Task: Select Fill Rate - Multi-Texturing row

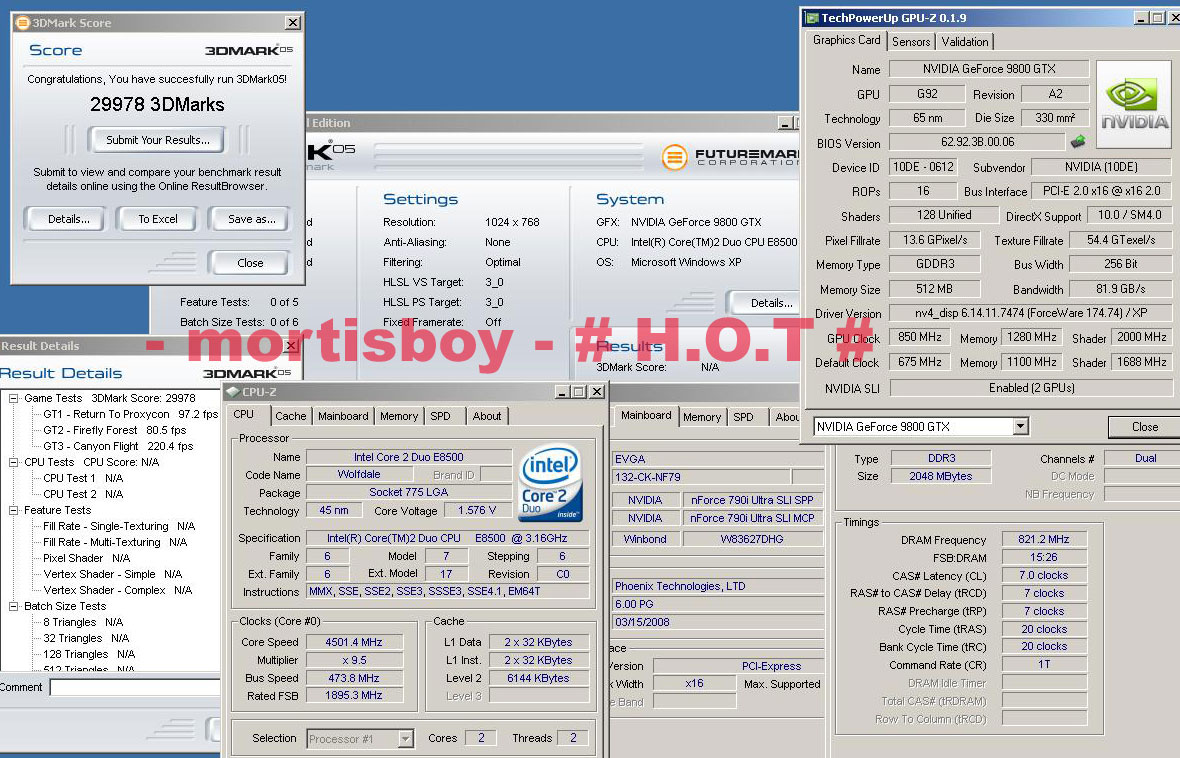Action: [115, 542]
